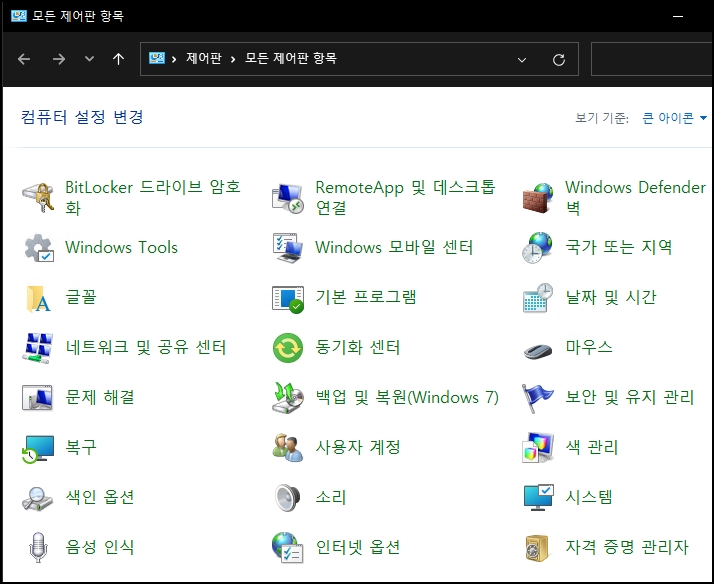Open the 백업 및 복원(Windows 7) icon
Viewport: 714px width, 584px height.
288,398
